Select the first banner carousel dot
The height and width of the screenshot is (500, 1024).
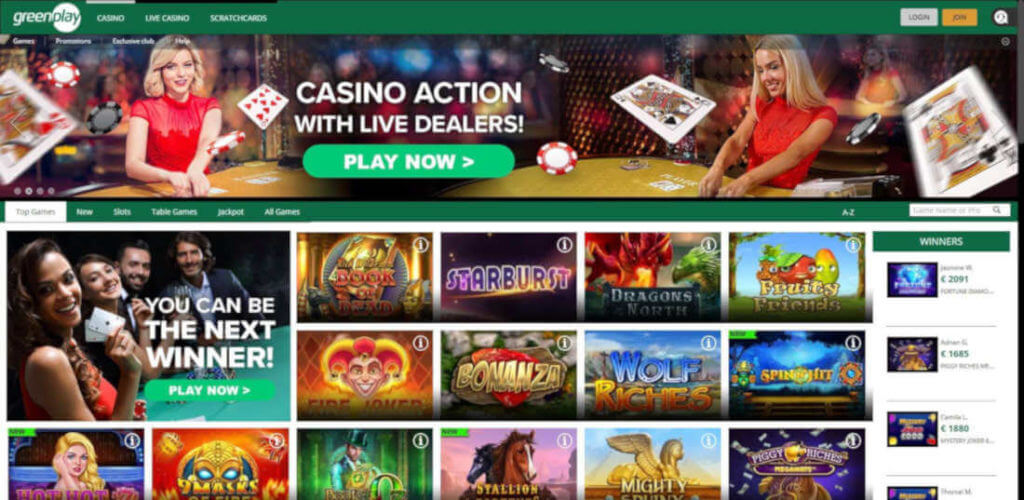(18, 191)
